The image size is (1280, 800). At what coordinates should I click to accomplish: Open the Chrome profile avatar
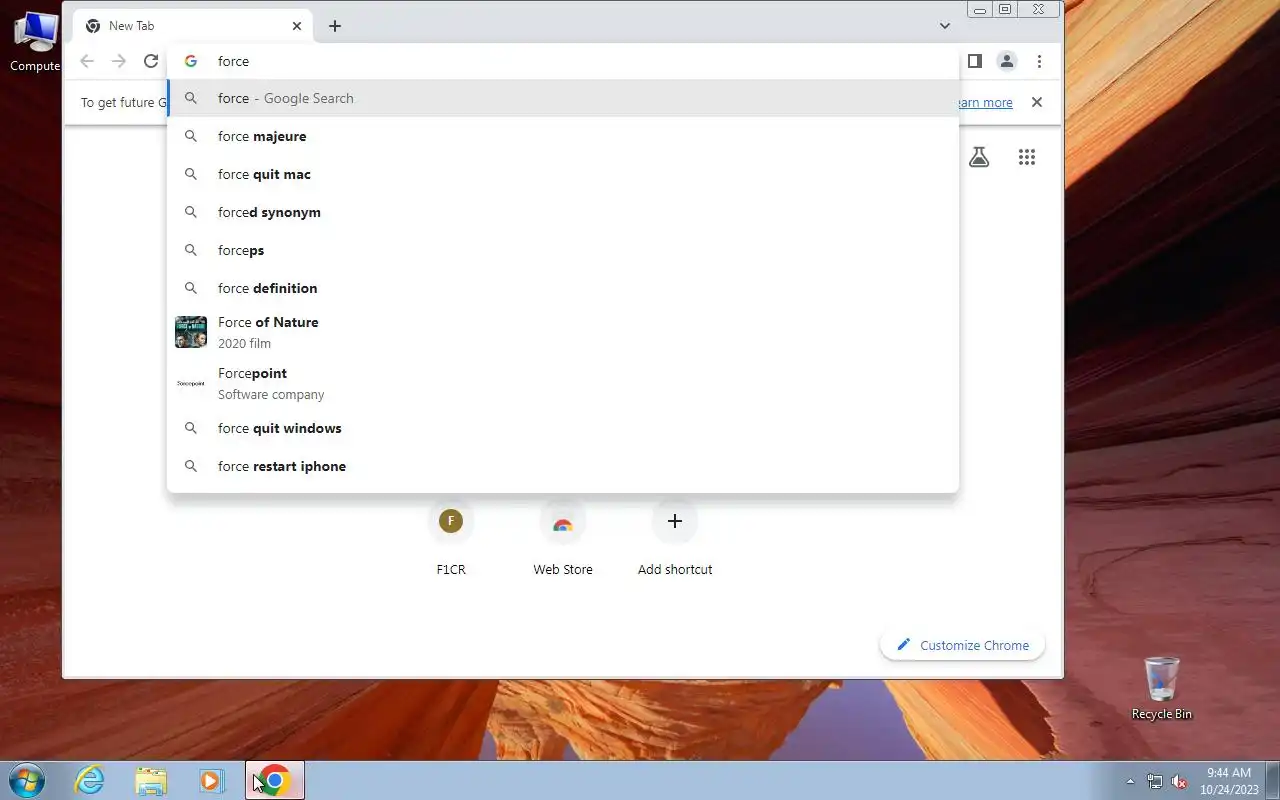click(1007, 61)
